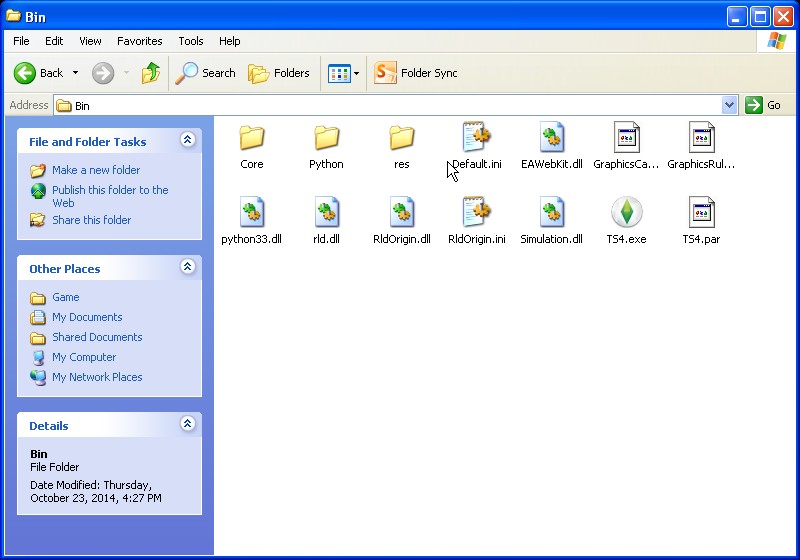Screen dimensions: 800x560
Task: Open the Help menu
Action: [230, 41]
